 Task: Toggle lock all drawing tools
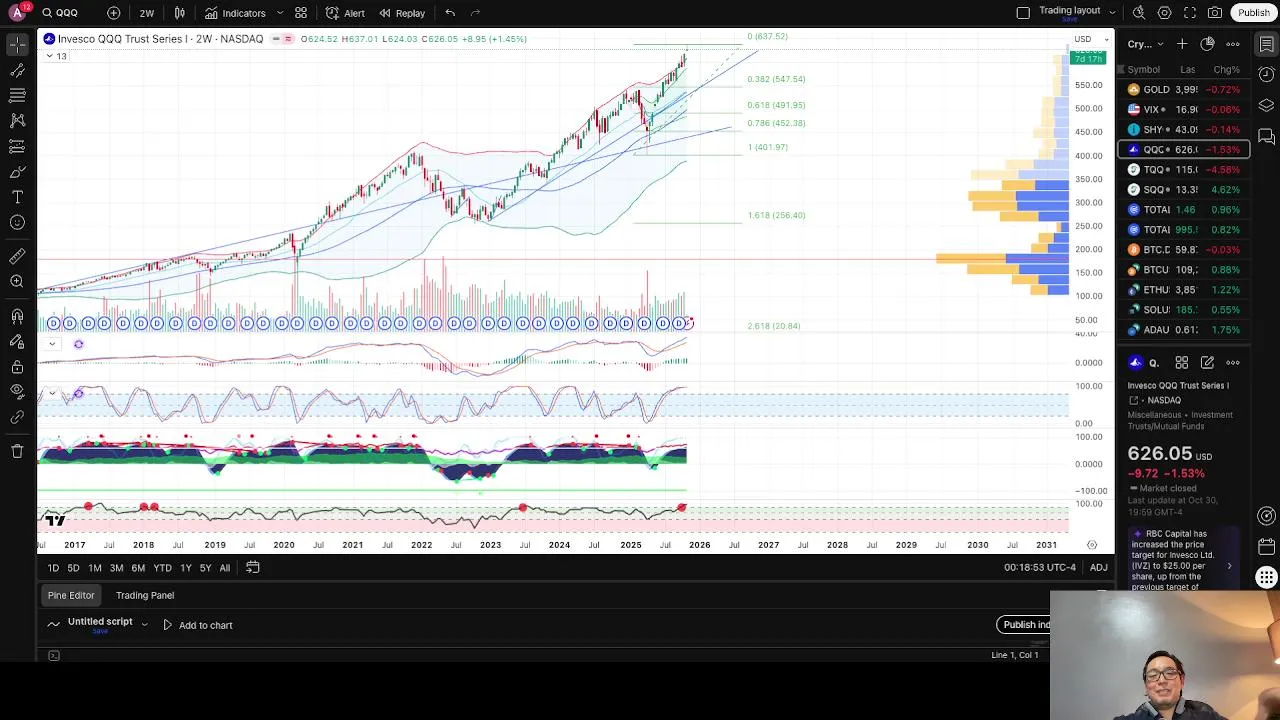(17, 367)
